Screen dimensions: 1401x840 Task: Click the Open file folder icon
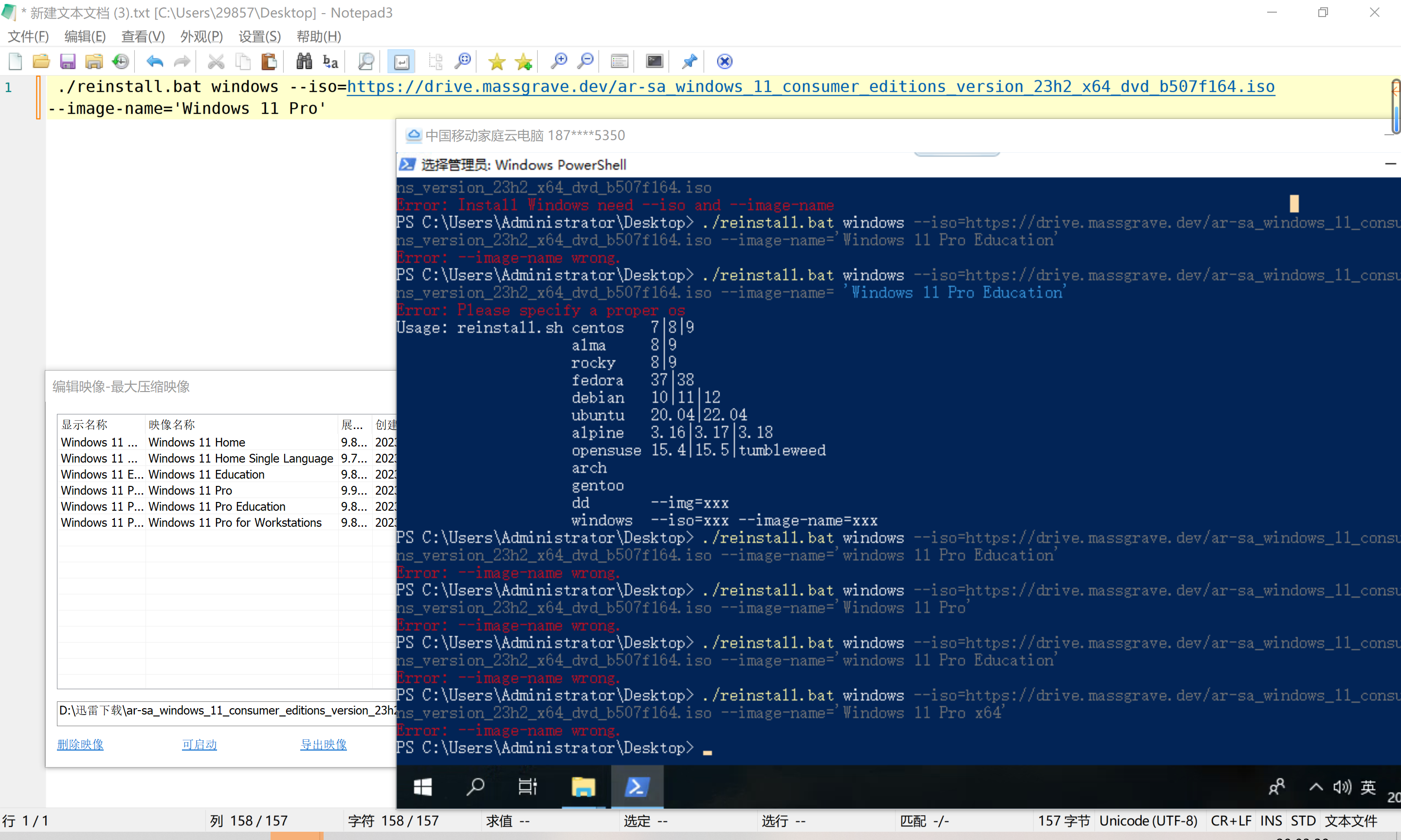pyautogui.click(x=41, y=61)
